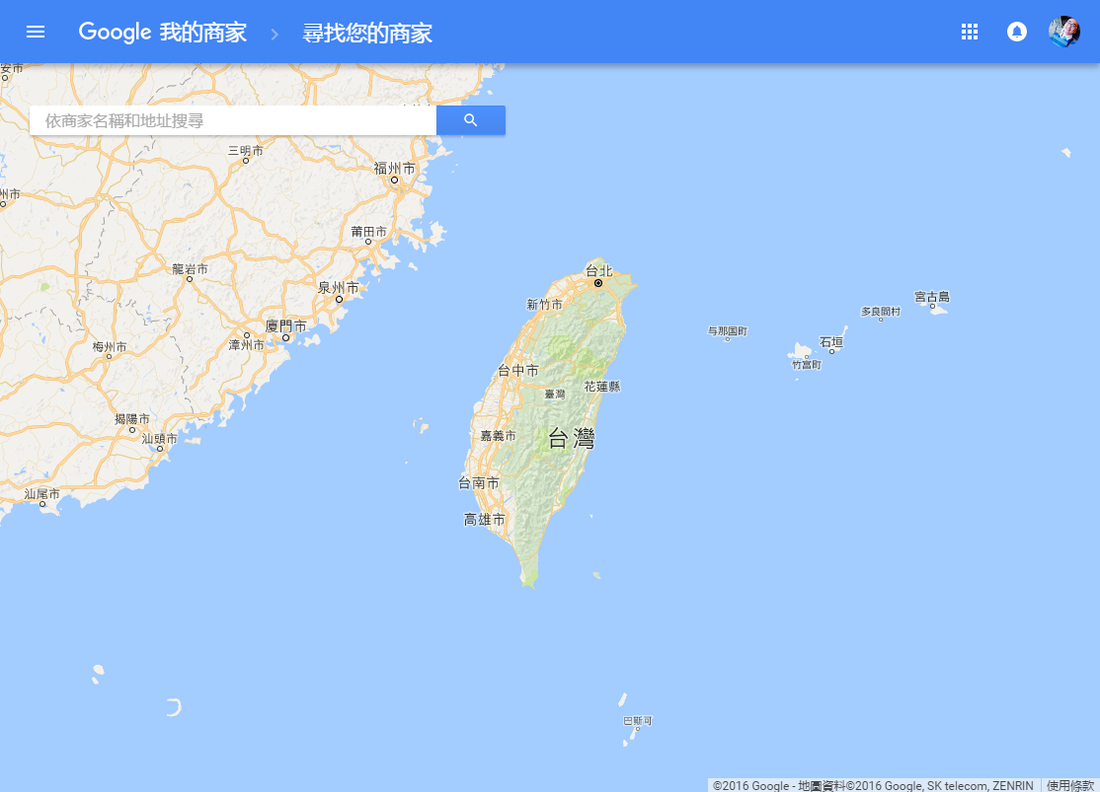Go to Google 我的商家 home

tap(163, 32)
